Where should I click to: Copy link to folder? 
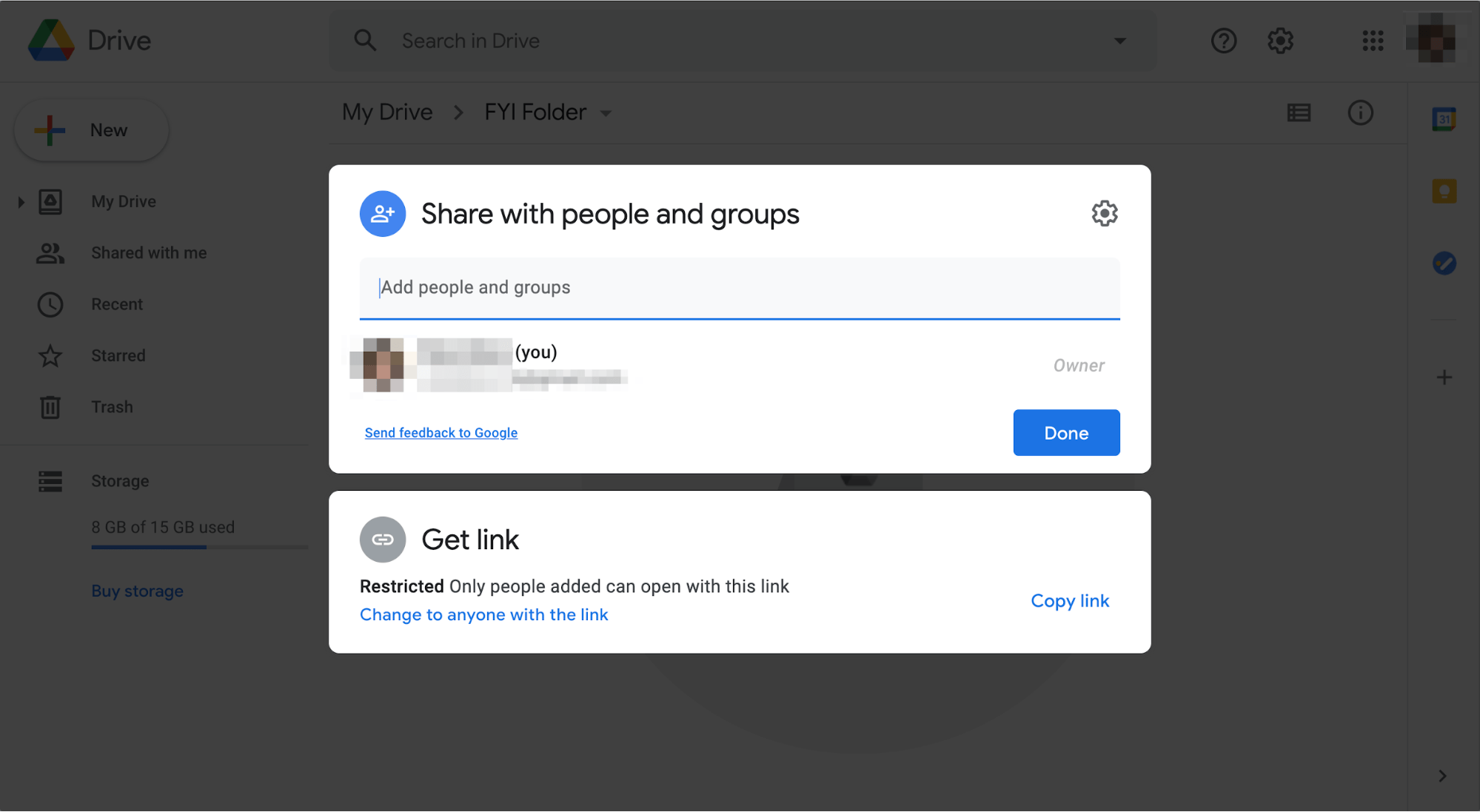pos(1070,601)
